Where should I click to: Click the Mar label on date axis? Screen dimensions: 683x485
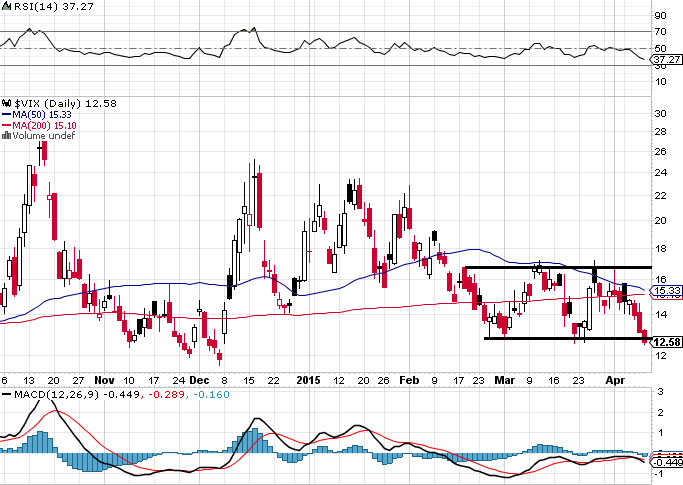tap(505, 380)
